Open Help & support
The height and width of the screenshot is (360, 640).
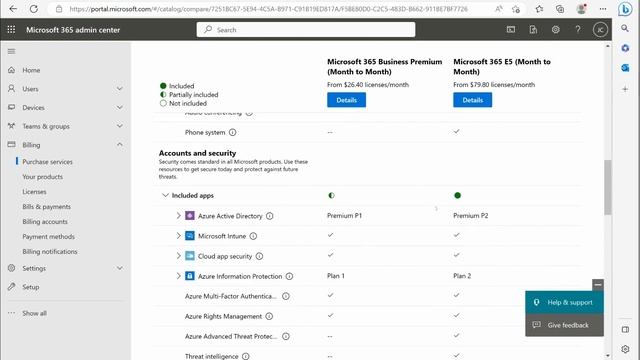pyautogui.click(x=564, y=302)
